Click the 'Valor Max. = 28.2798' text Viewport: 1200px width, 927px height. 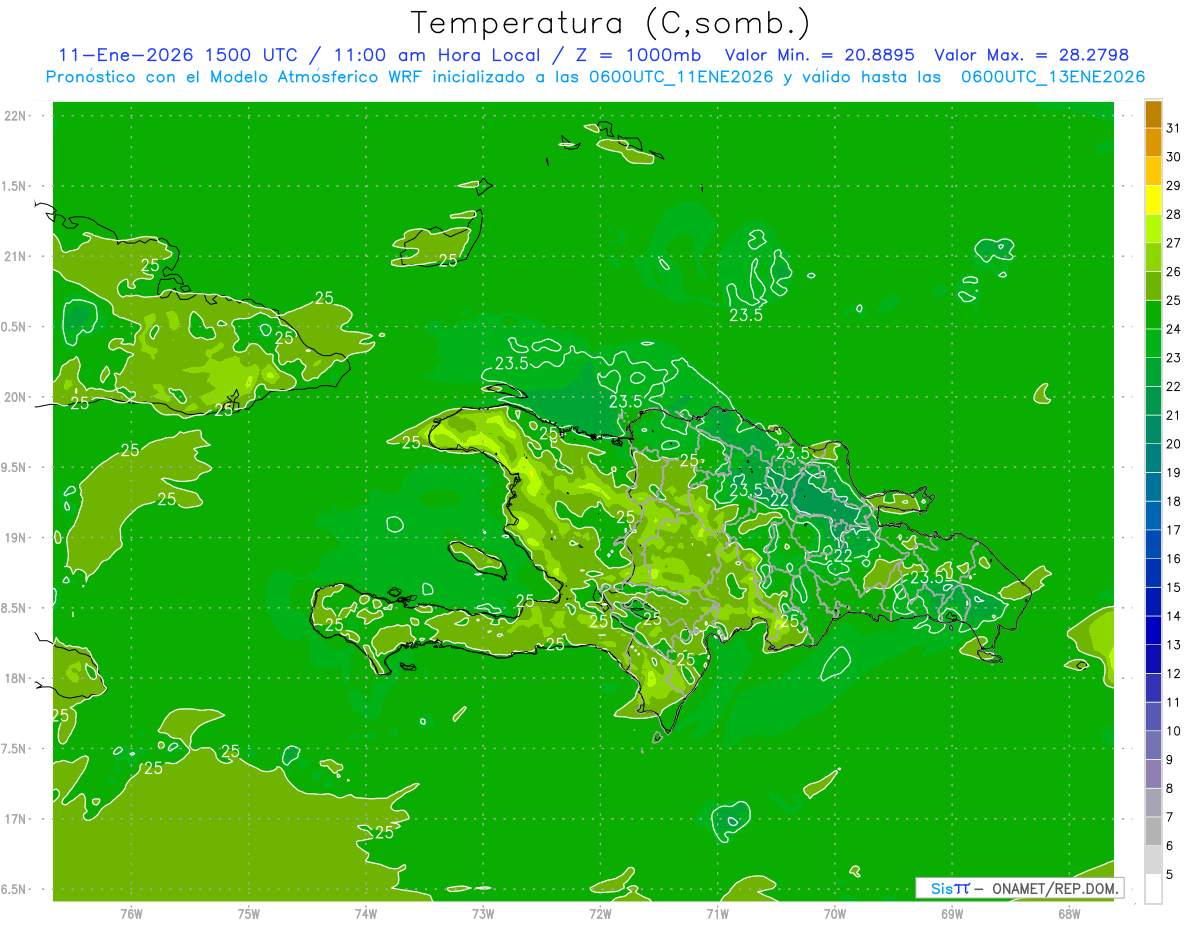[x=1031, y=55]
